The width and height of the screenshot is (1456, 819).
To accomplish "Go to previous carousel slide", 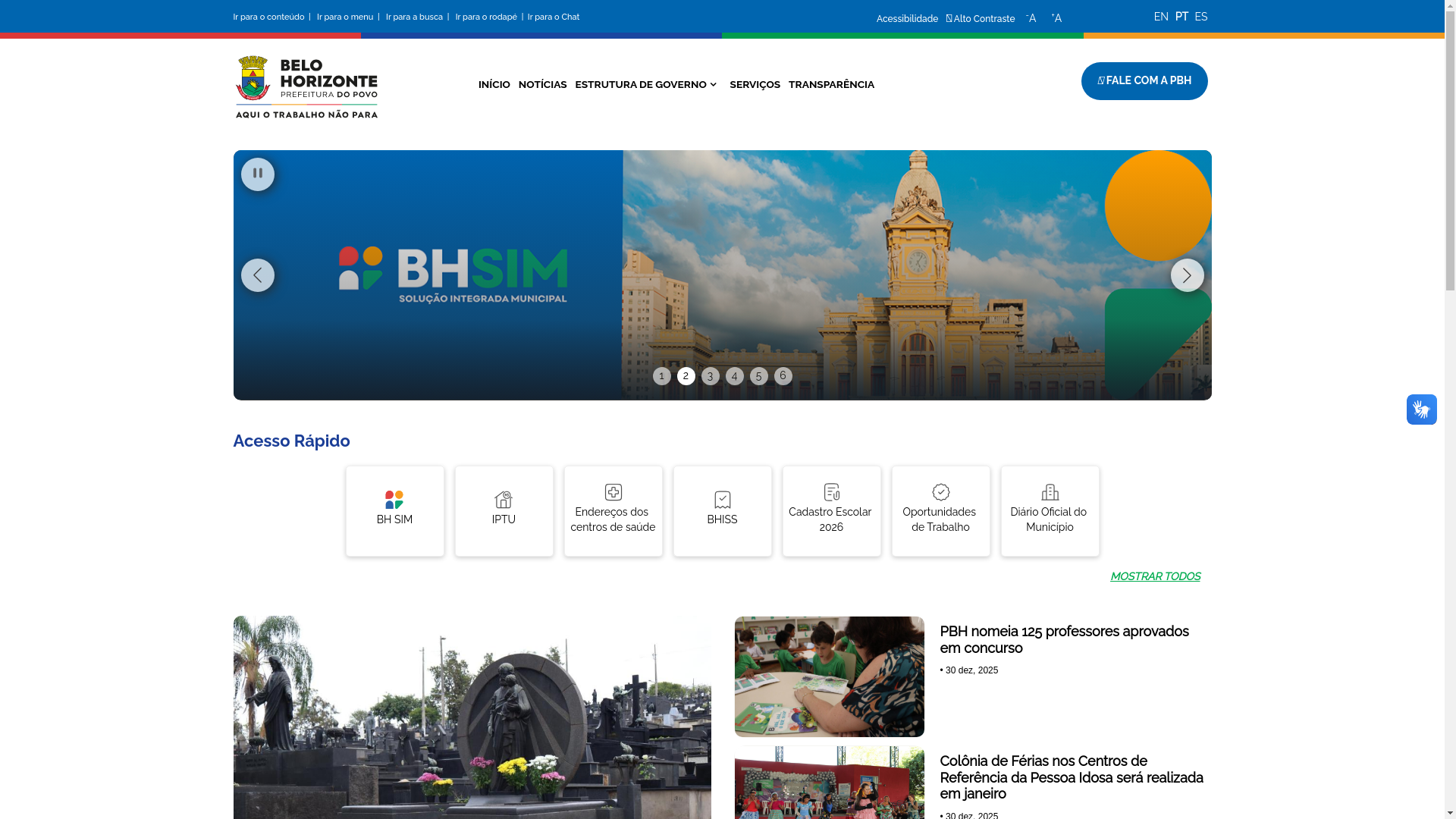I will [258, 275].
